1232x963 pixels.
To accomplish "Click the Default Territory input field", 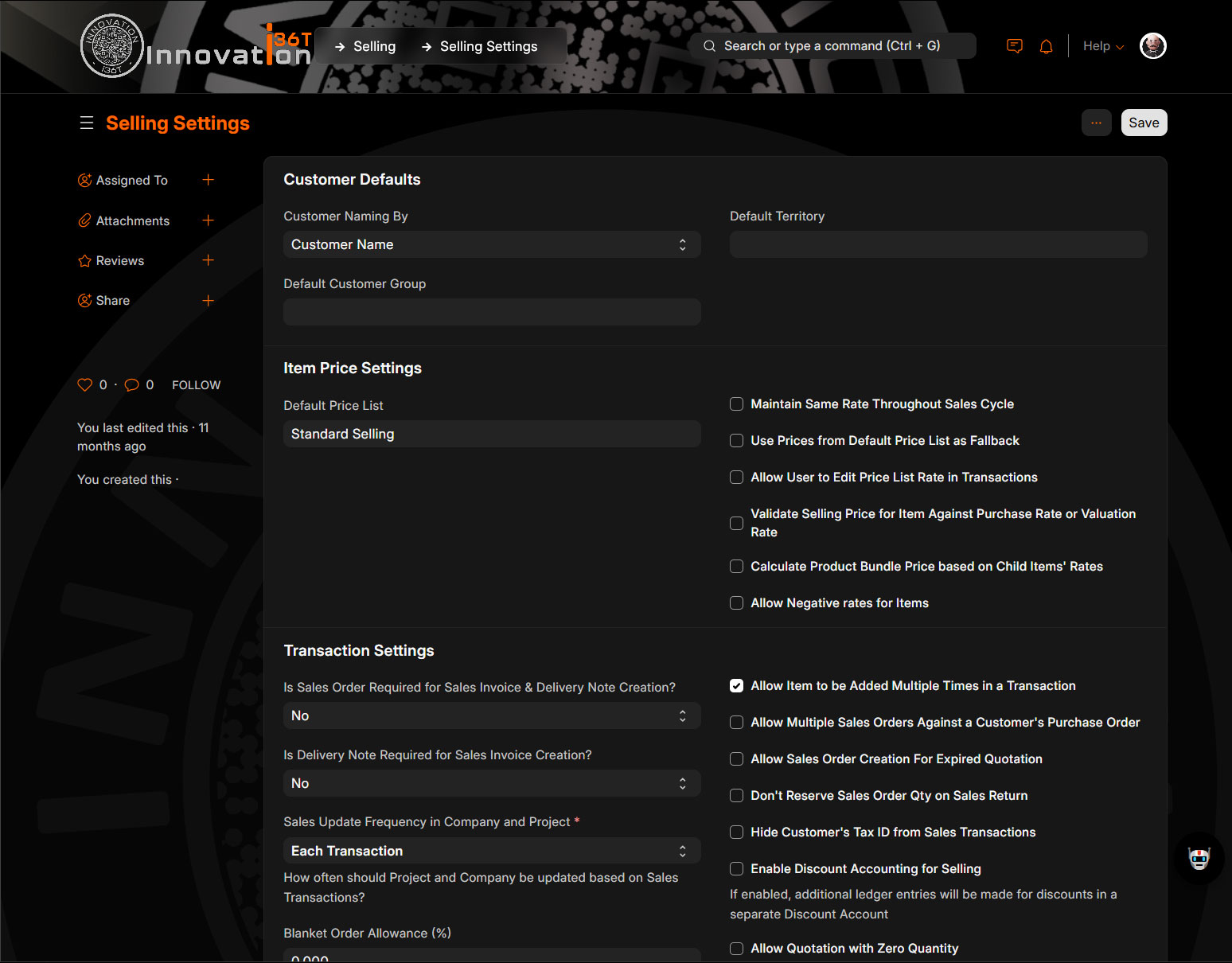I will click(938, 244).
